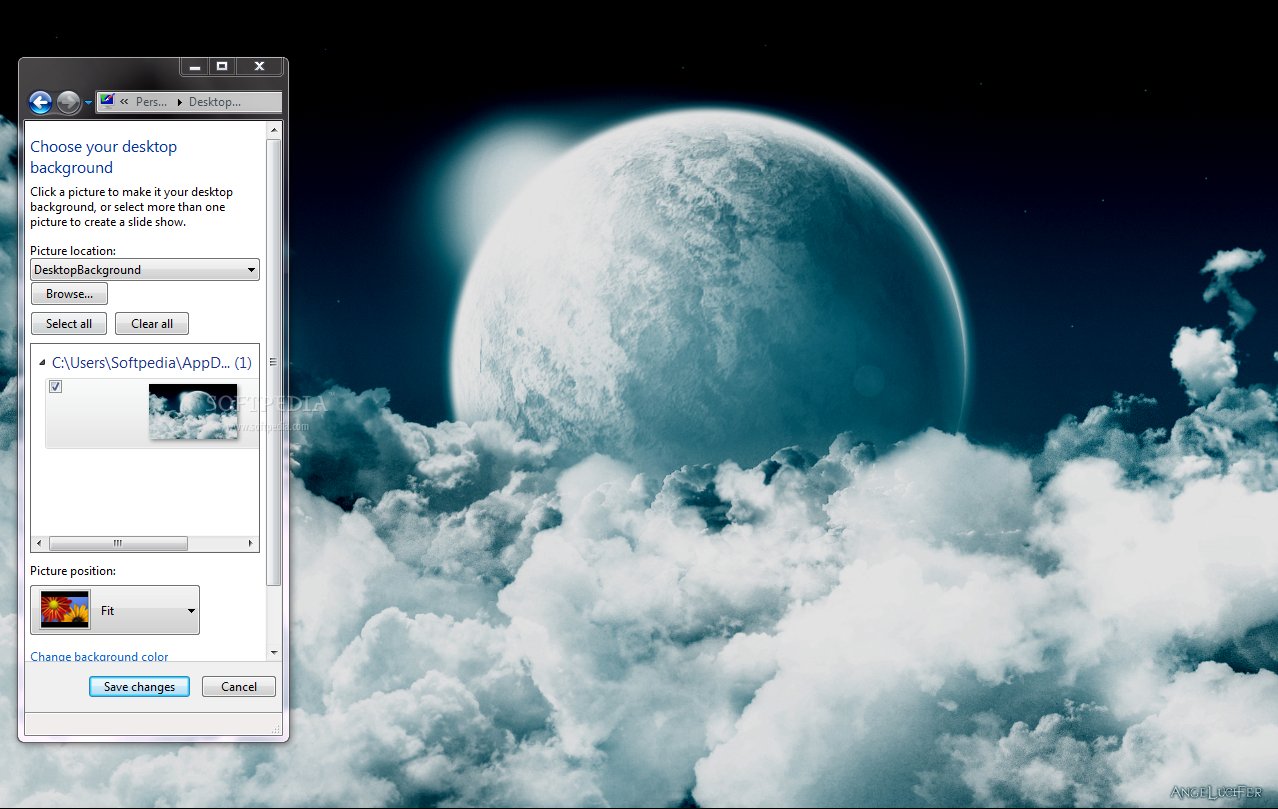Go back with the blue arrow button
Viewport: 1278px width, 809px height.
click(x=41, y=102)
